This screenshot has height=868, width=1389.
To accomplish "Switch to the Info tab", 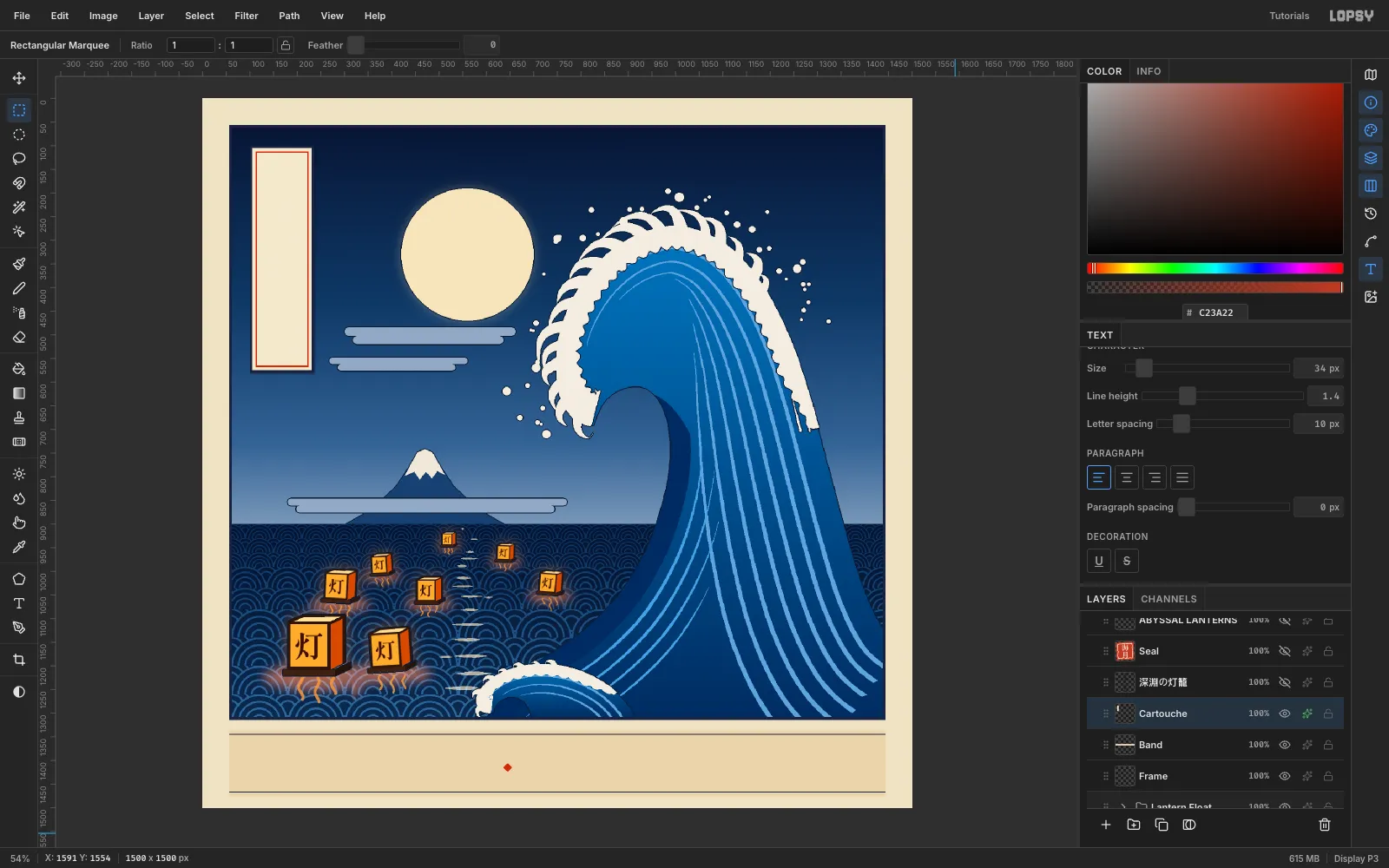I will click(x=1149, y=71).
